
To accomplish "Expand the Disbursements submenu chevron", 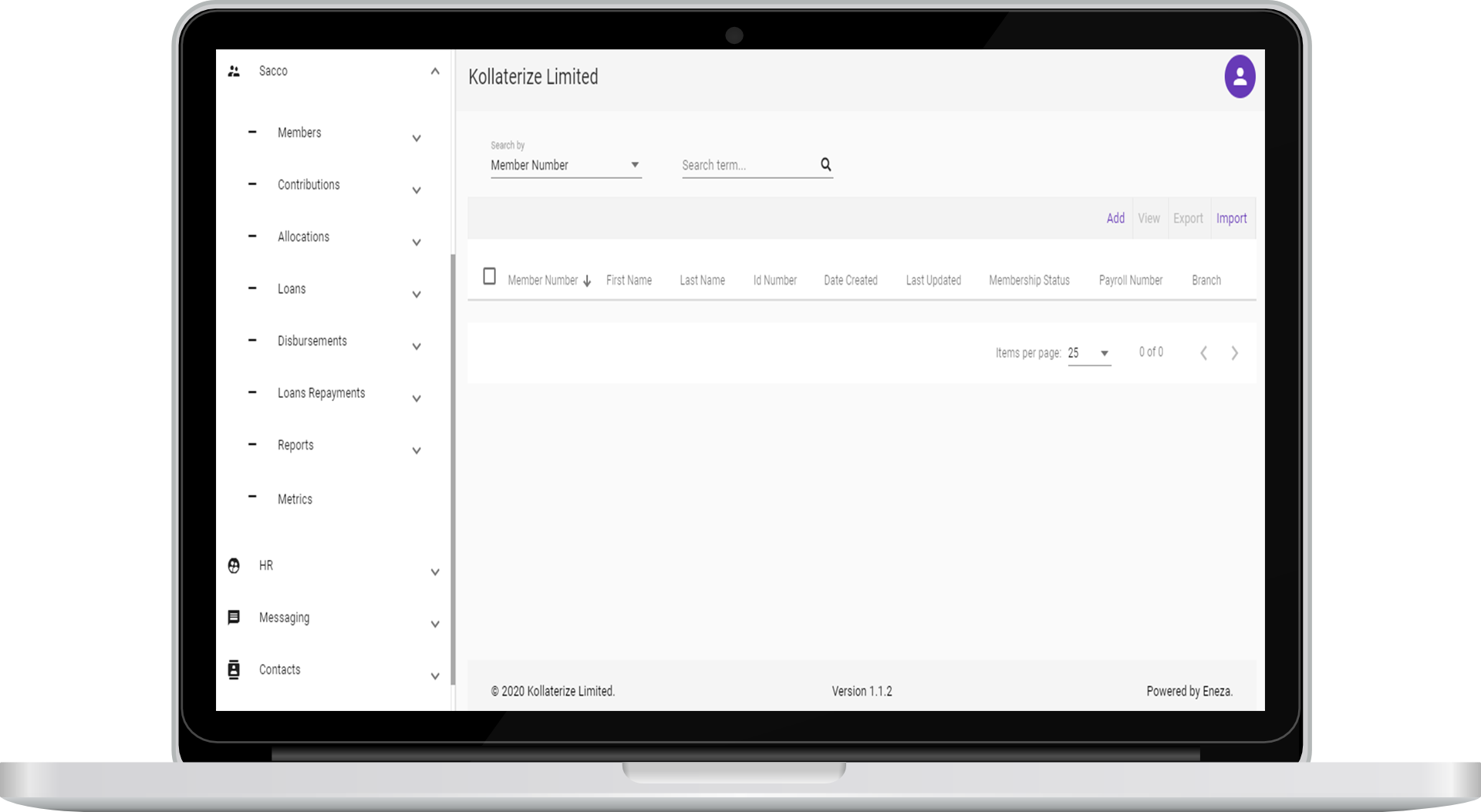I will [x=417, y=347].
